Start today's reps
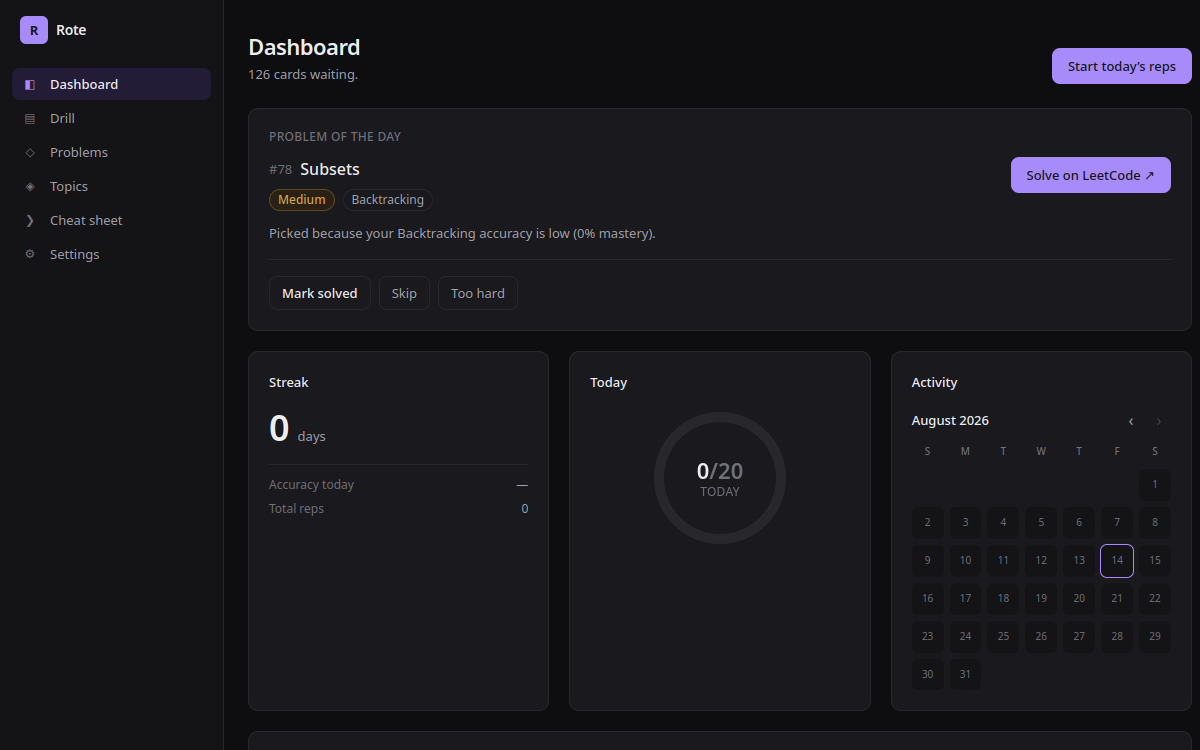 (x=1122, y=66)
